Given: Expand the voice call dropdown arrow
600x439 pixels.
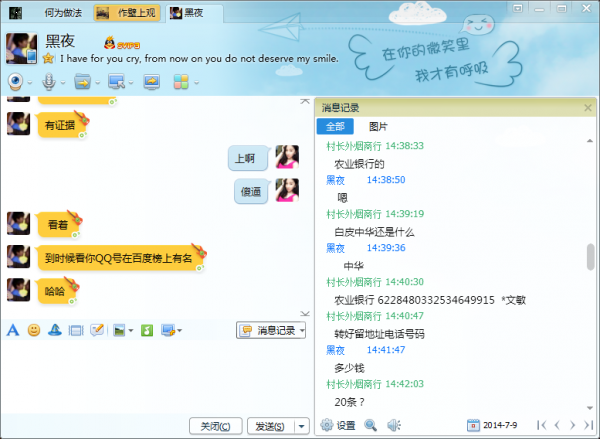Looking at the screenshot, I should [x=63, y=82].
